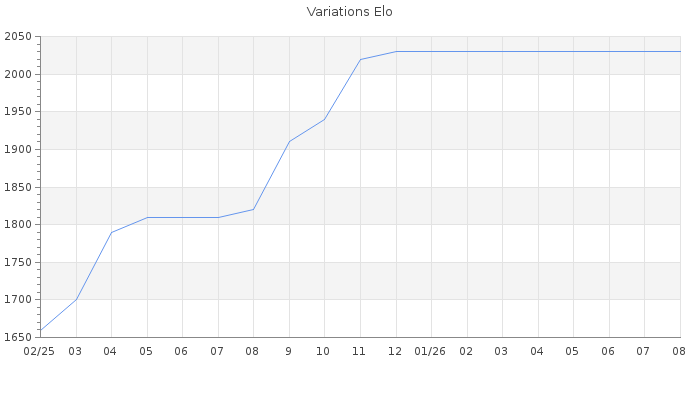The image size is (700, 400).
Task: Click the data point at month 08 of 2025
Action: click(254, 209)
